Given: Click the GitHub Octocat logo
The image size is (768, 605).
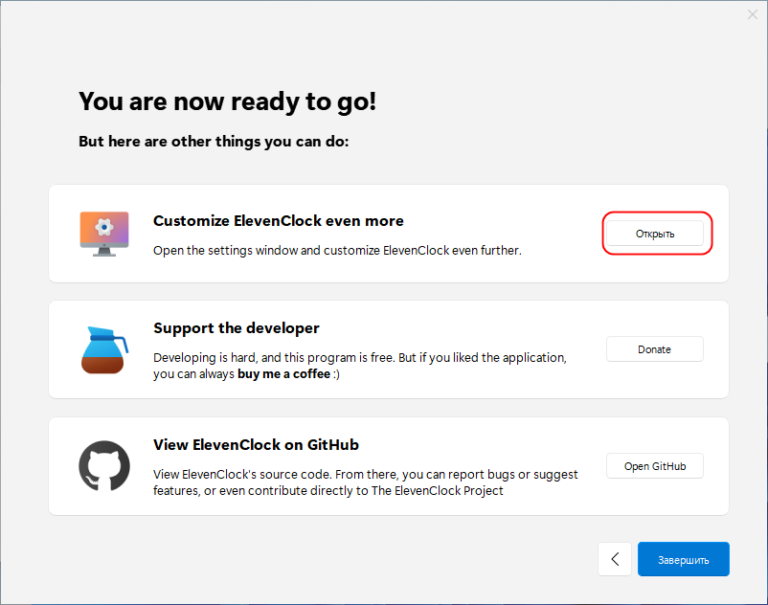Looking at the screenshot, I should pos(104,465).
